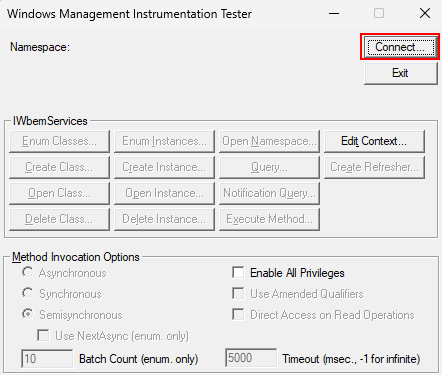442x375 pixels.
Task: Click the Delete Instance button
Action: (164, 219)
